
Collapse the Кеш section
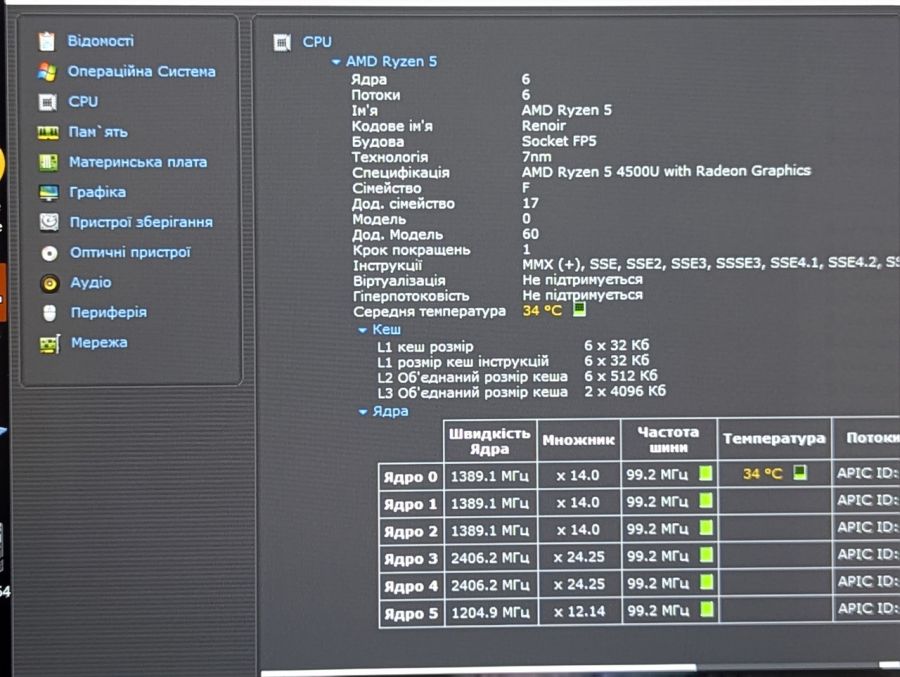coord(363,330)
